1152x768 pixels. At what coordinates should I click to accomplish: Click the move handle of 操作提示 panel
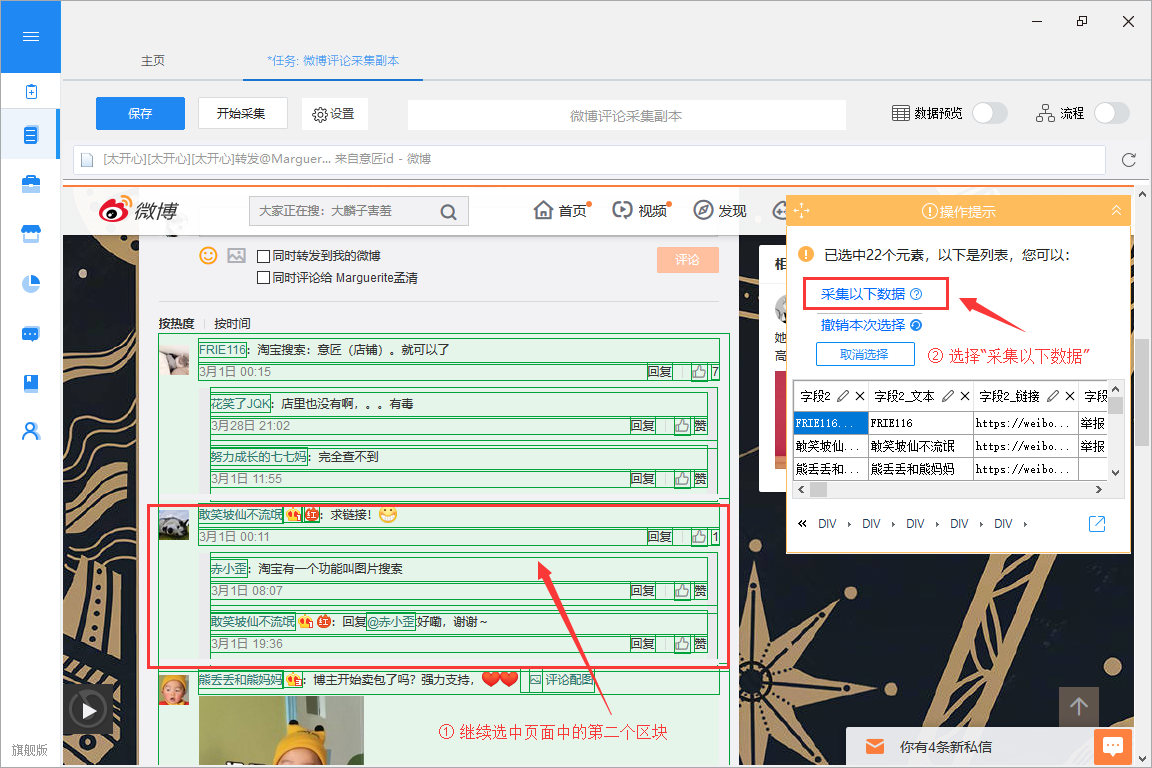coord(802,211)
